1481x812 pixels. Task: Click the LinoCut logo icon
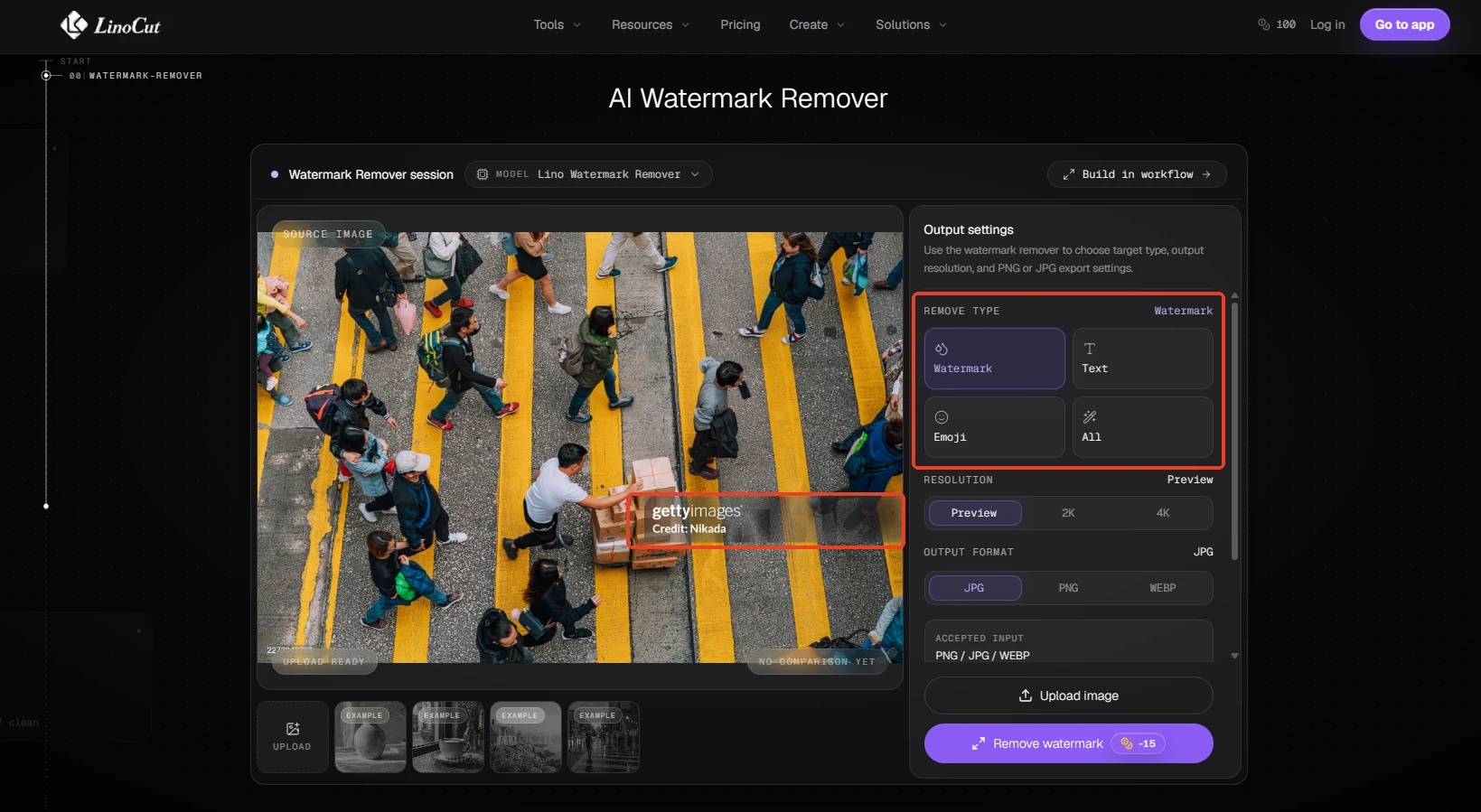pos(74,25)
